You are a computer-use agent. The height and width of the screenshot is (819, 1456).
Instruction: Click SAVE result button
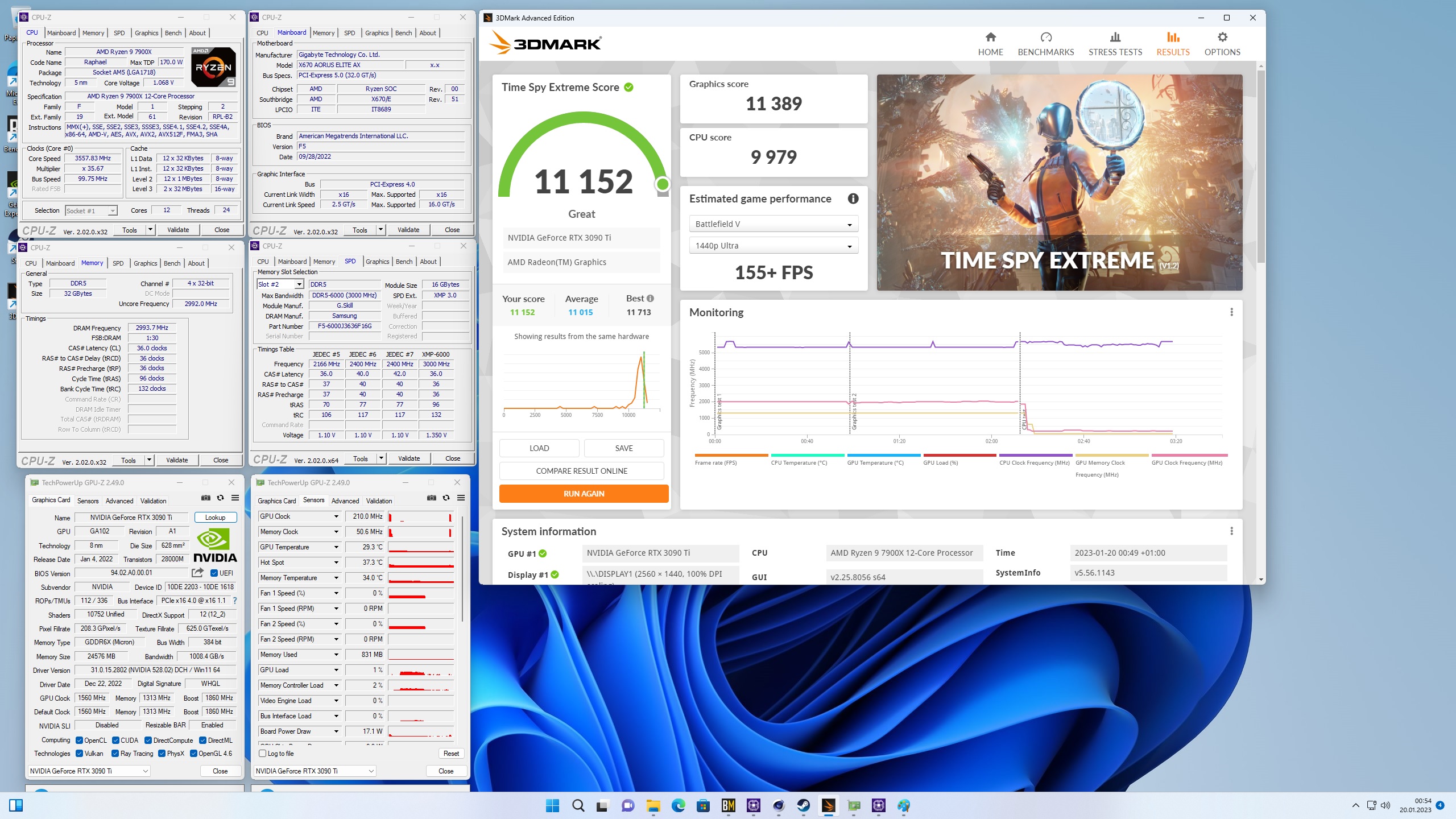point(624,448)
